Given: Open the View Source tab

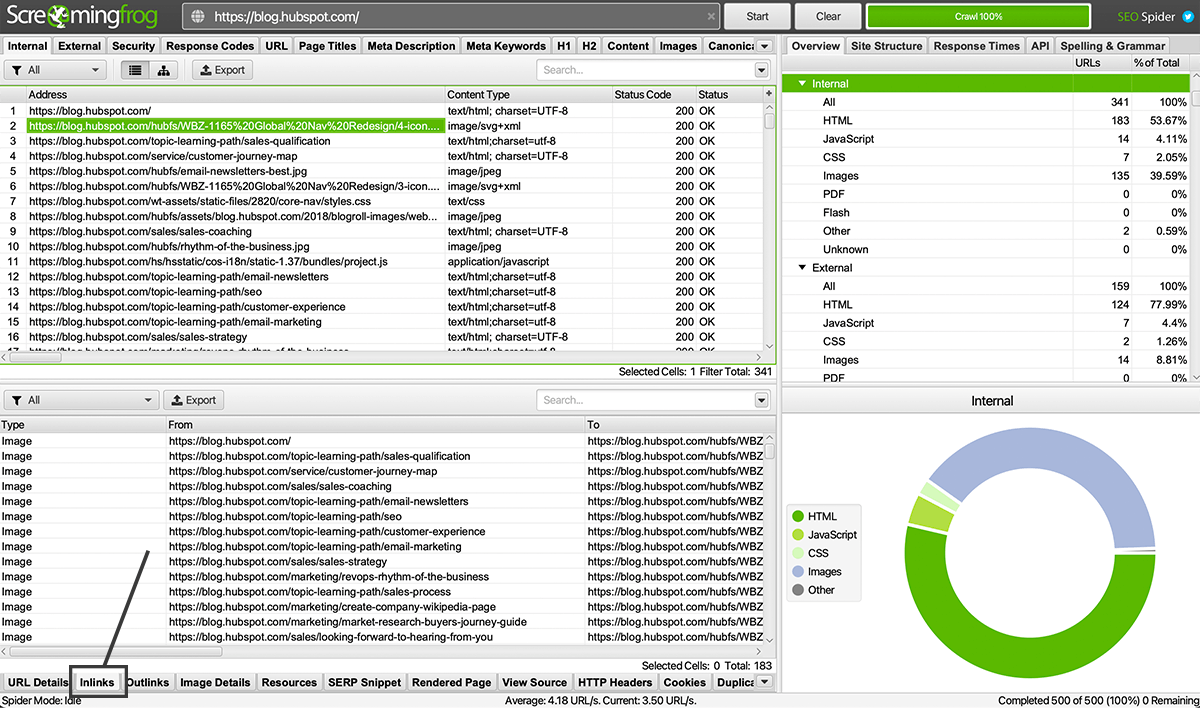Looking at the screenshot, I should 534,682.
